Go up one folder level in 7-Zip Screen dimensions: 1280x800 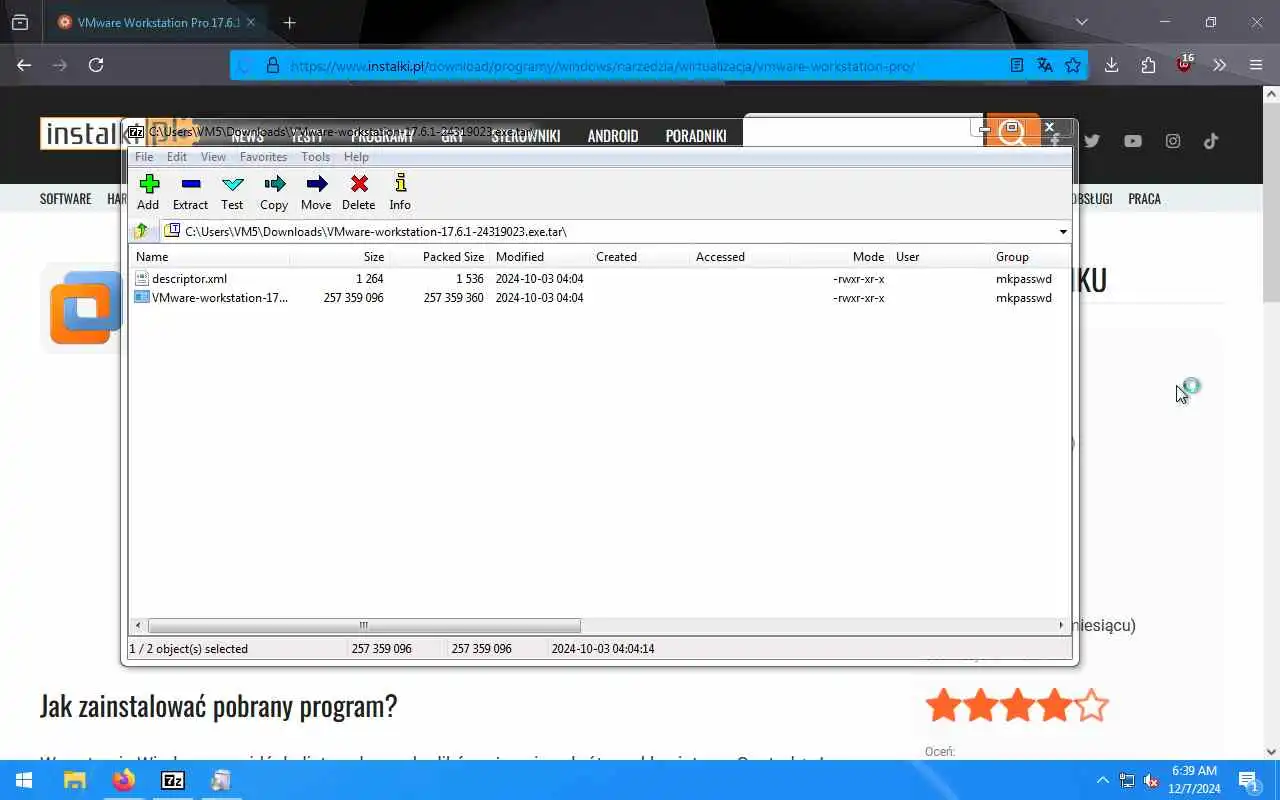click(141, 231)
